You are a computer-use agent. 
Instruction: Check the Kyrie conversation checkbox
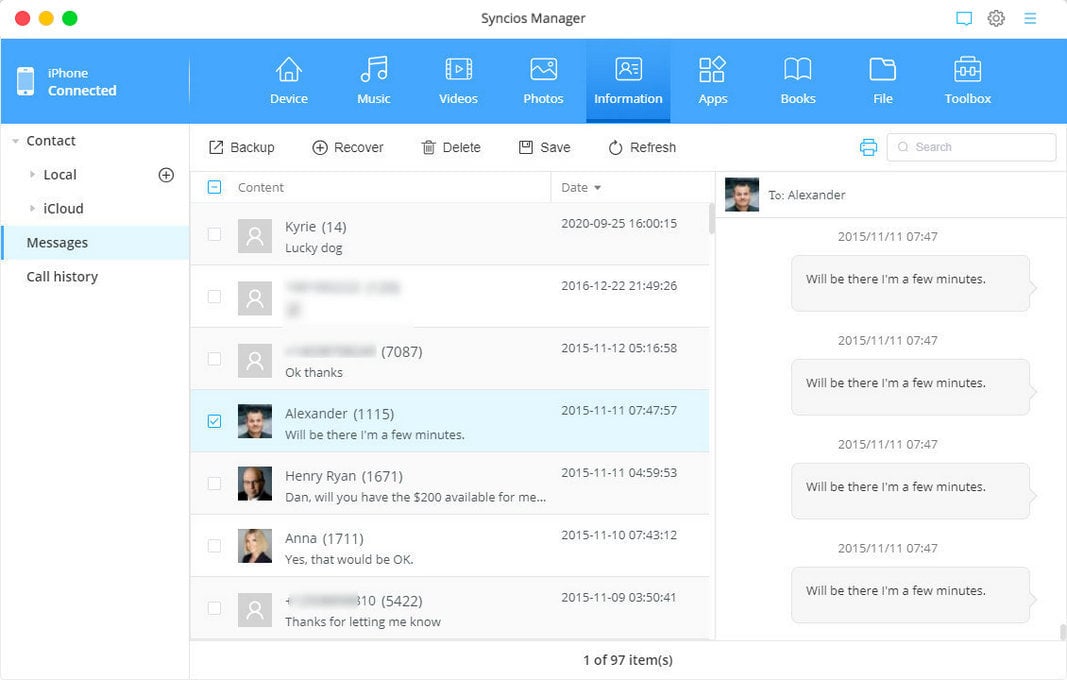pyautogui.click(x=214, y=234)
